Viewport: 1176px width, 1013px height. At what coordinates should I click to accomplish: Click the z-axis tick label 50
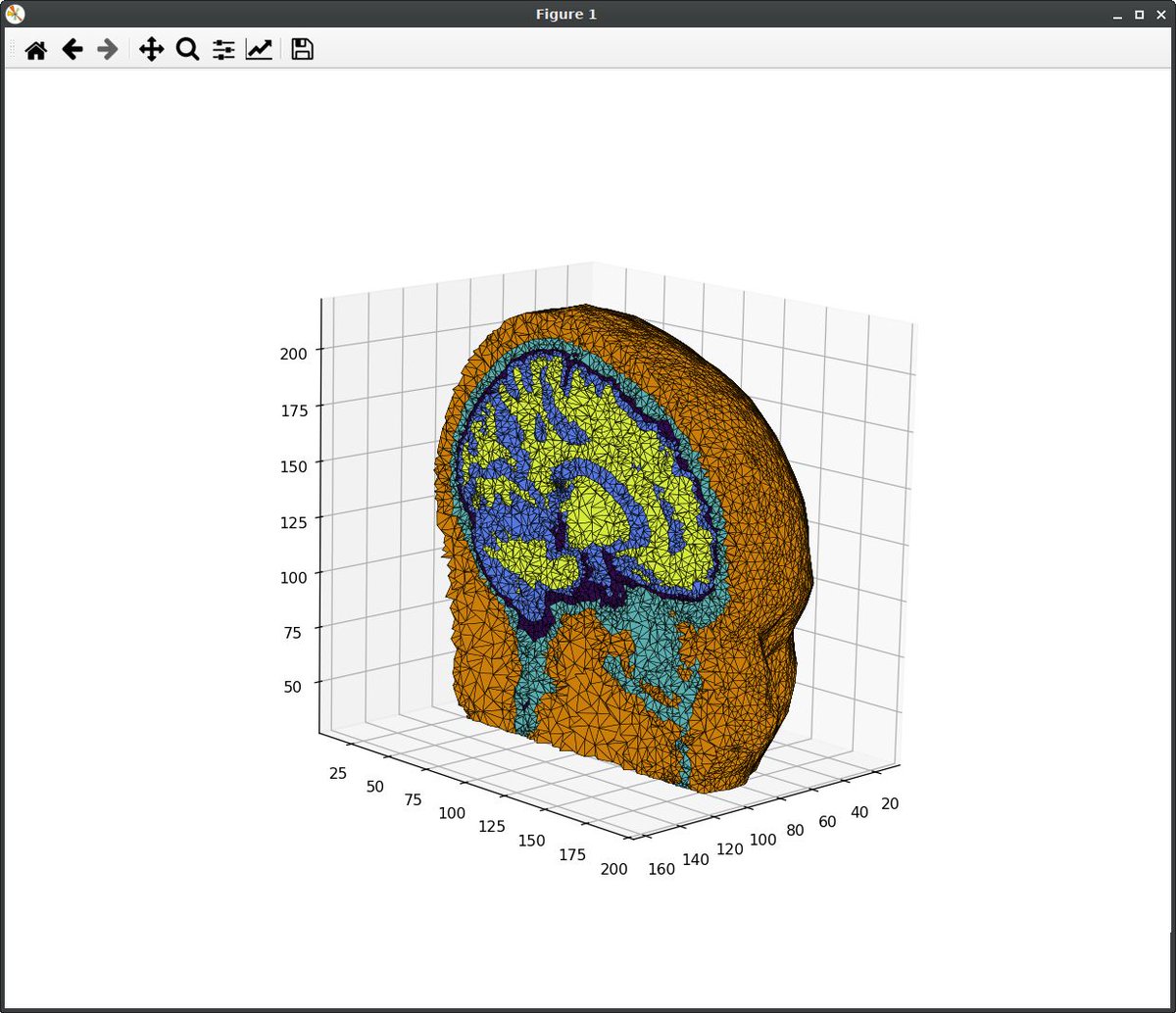tap(293, 687)
